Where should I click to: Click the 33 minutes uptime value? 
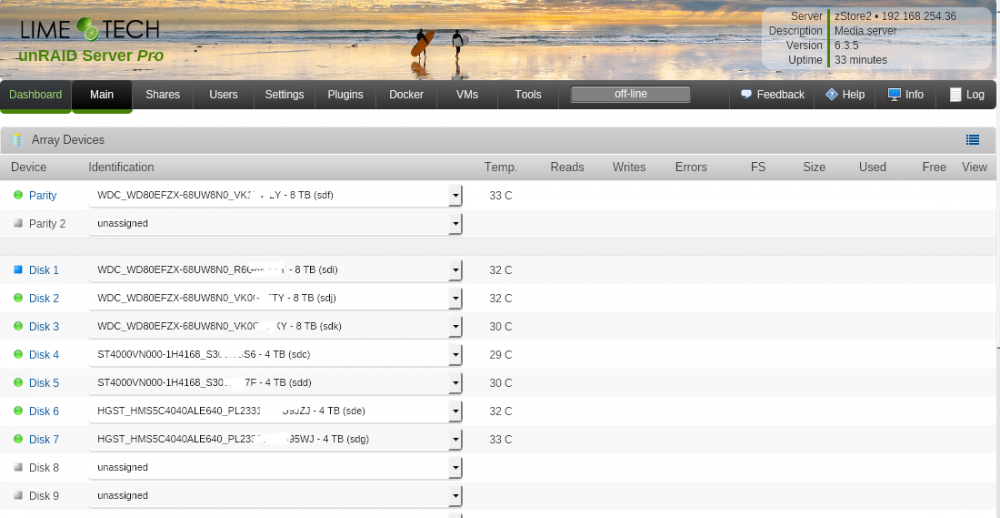pyautogui.click(x=860, y=60)
